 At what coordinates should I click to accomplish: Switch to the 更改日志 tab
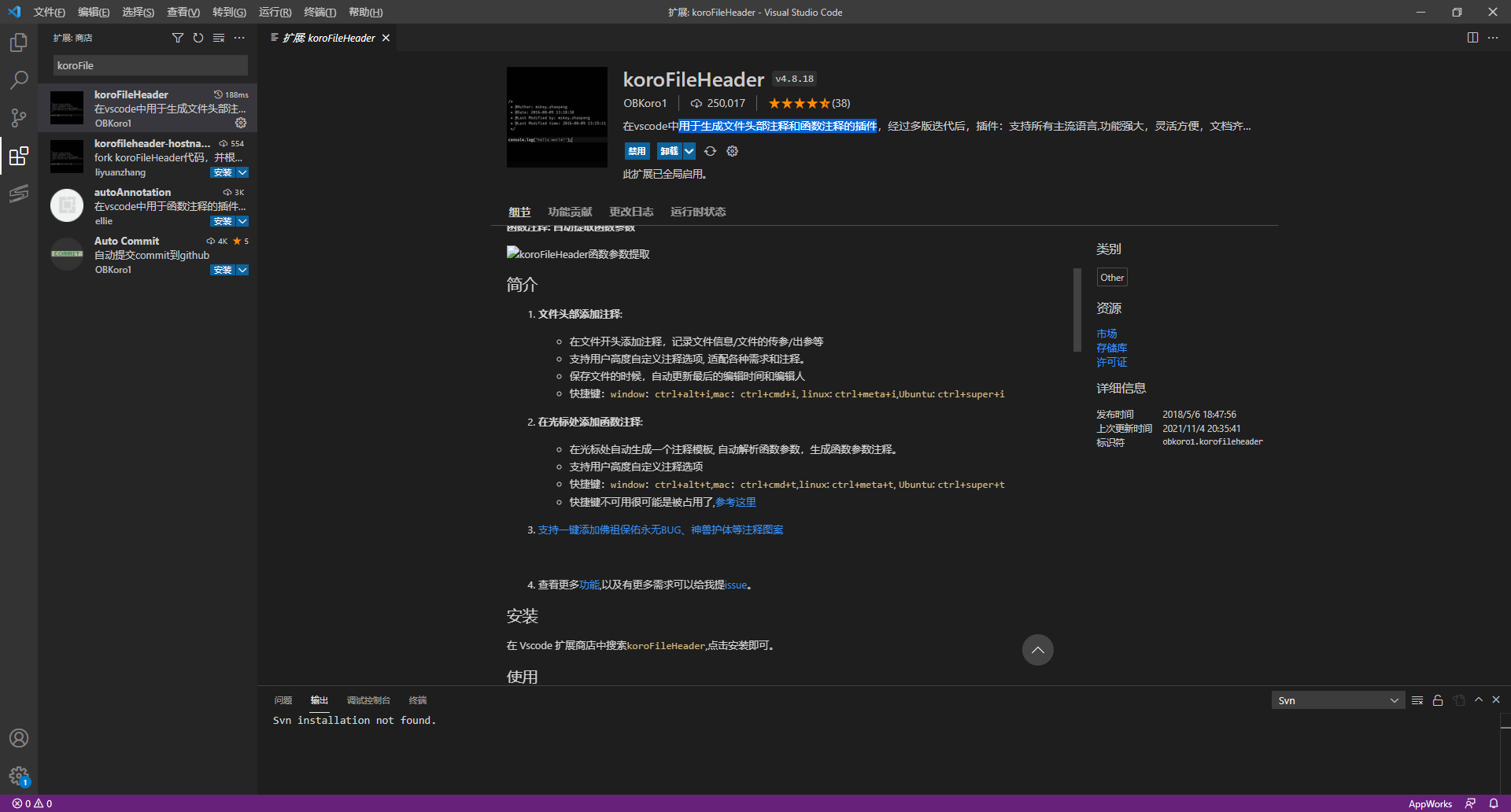click(x=631, y=212)
